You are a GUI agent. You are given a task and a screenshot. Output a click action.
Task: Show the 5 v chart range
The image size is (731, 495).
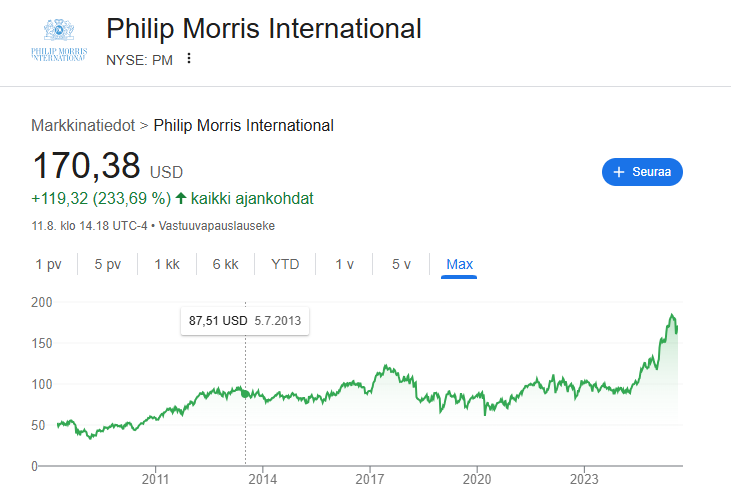click(x=401, y=264)
